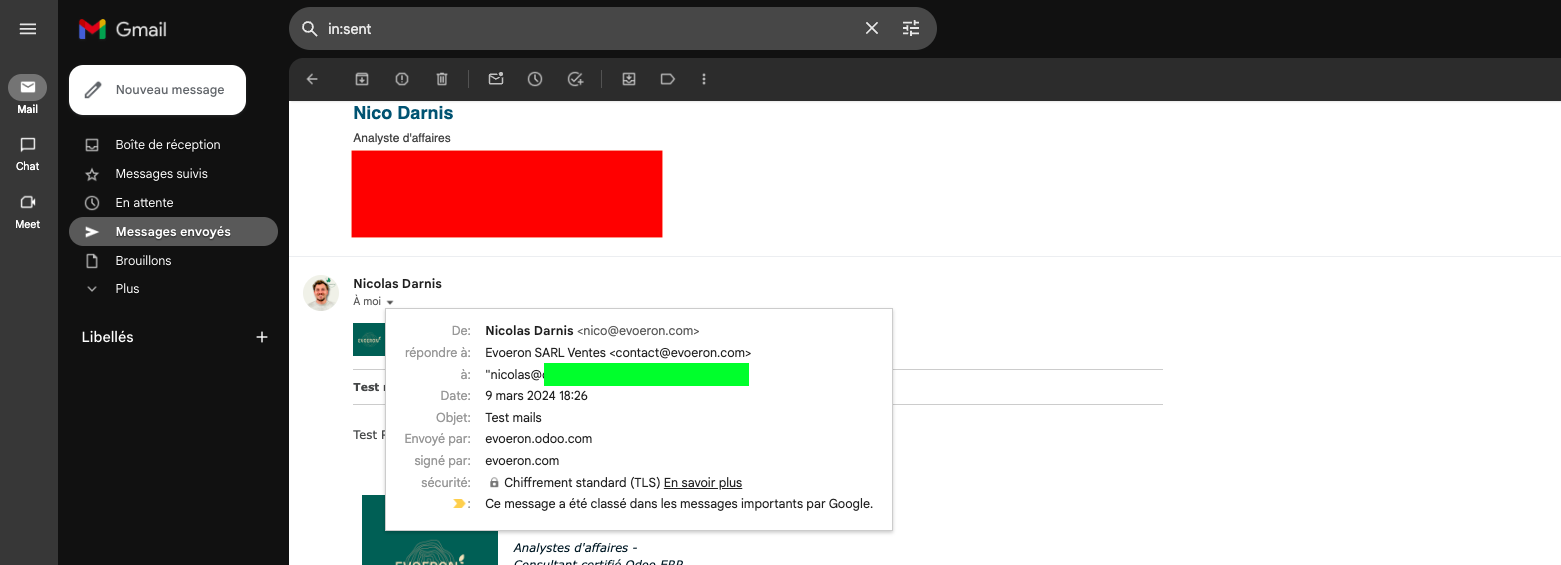Click the Nouveau message button

[x=157, y=90]
